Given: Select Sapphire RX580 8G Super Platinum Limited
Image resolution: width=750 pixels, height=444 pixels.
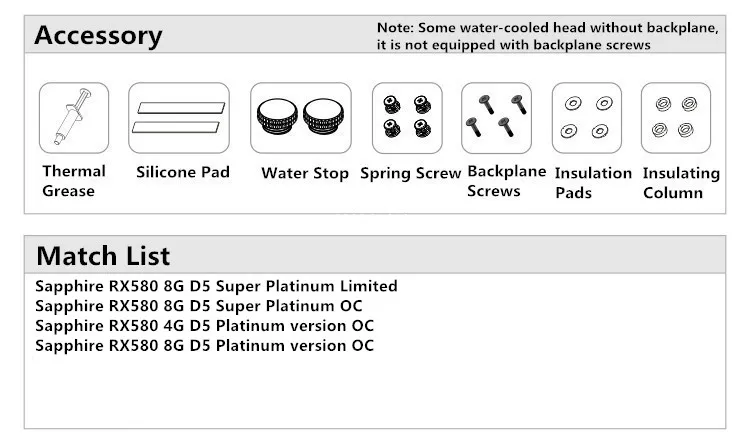Looking at the screenshot, I should pyautogui.click(x=216, y=286).
